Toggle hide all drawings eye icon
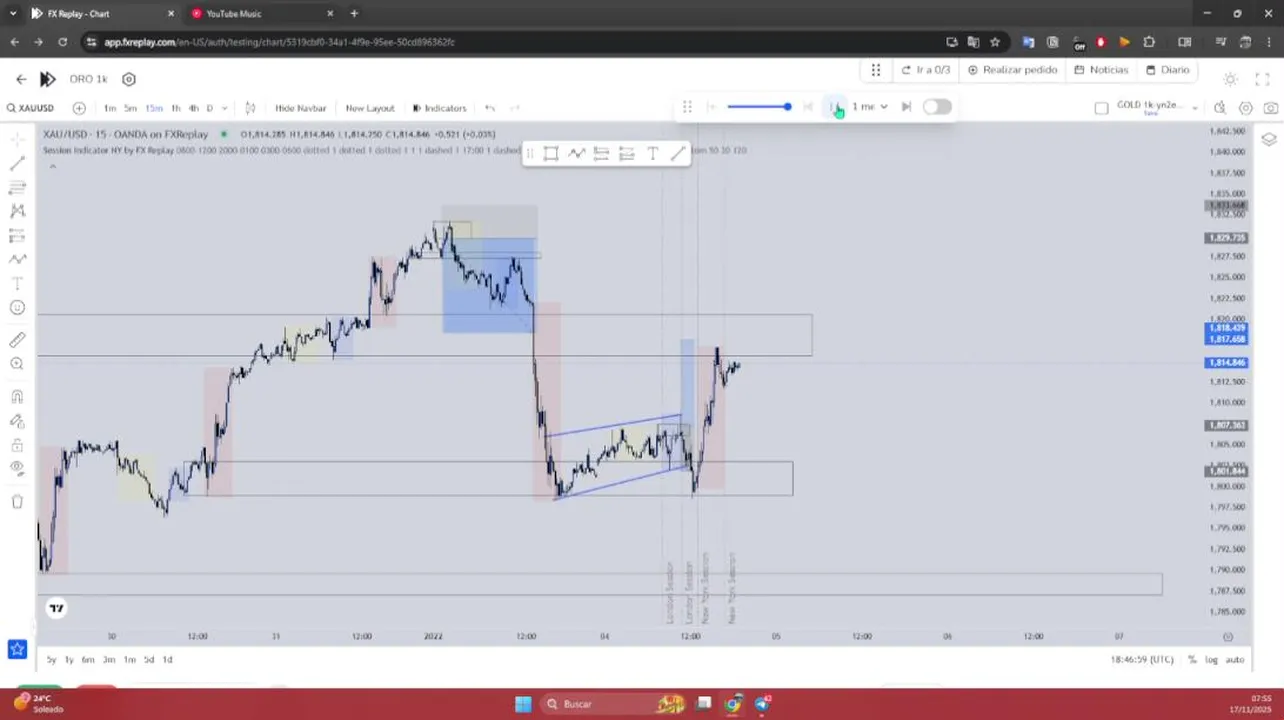This screenshot has width=1284, height=720. click(17, 468)
